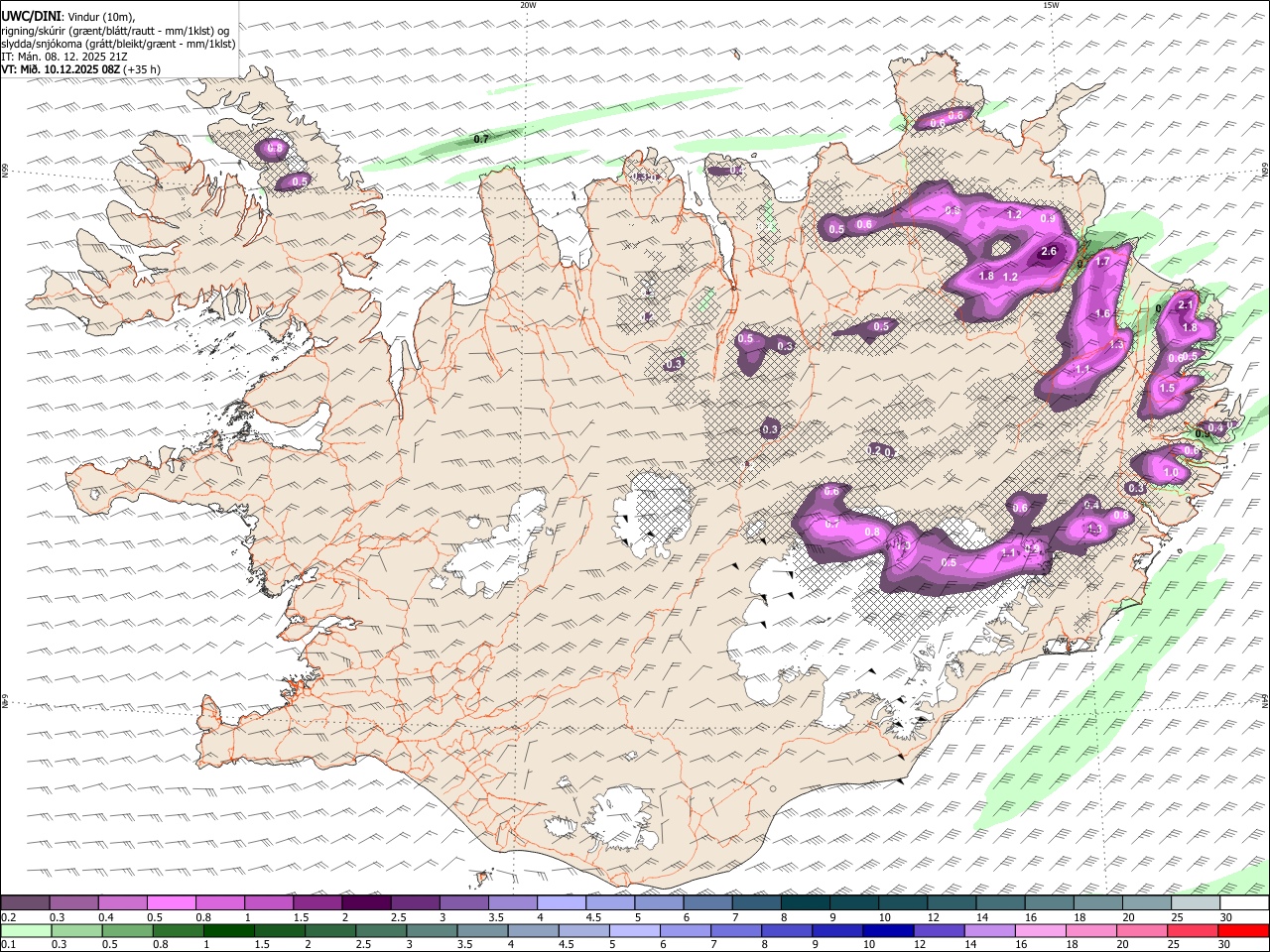Viewport: 1270px width, 952px height.
Task: Click the bright pink 0.5 snow legend swatch
Action: pos(171,903)
